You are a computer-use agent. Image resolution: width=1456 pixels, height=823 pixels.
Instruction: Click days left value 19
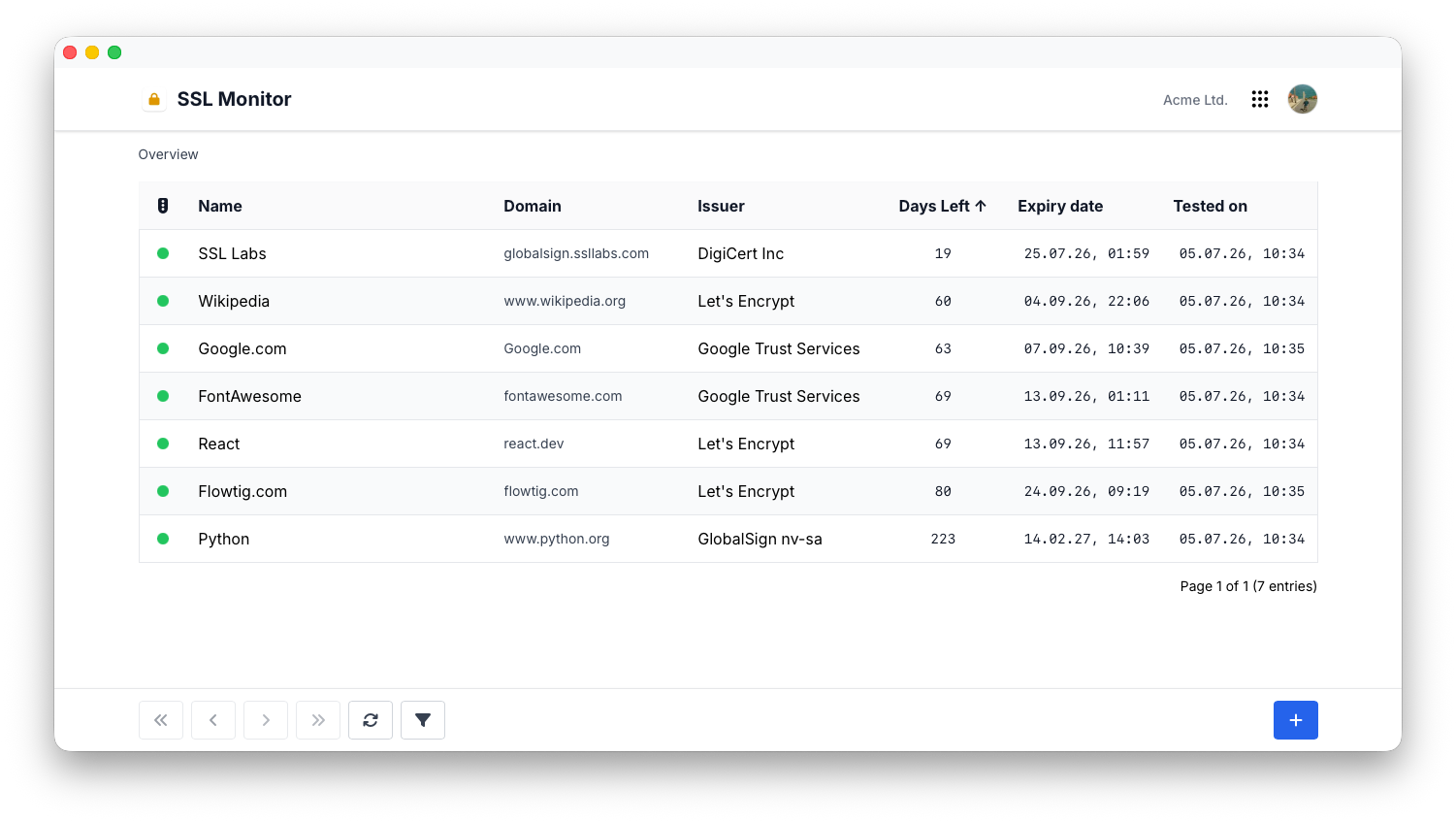pos(943,253)
